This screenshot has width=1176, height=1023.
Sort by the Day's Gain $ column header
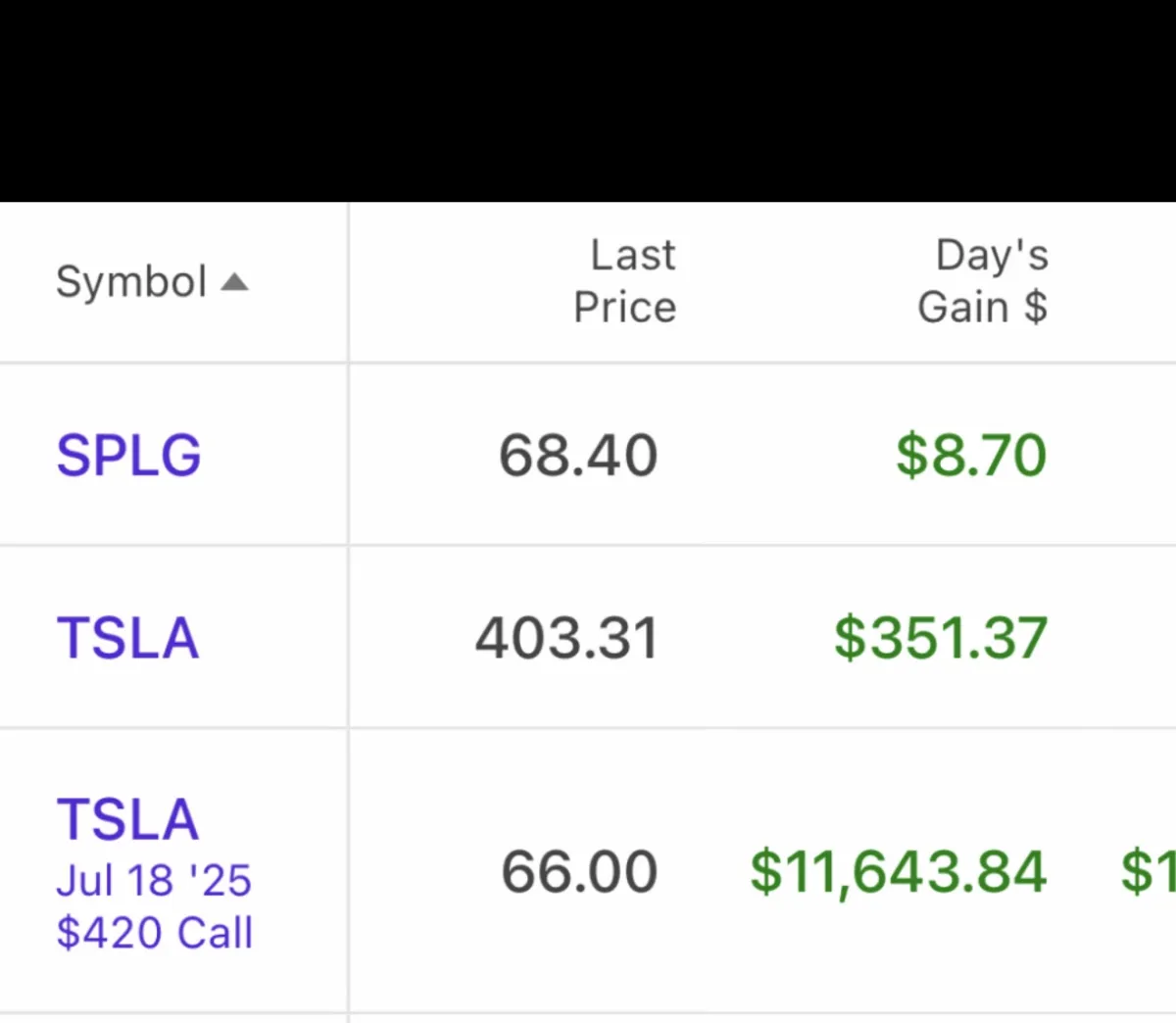click(x=983, y=281)
